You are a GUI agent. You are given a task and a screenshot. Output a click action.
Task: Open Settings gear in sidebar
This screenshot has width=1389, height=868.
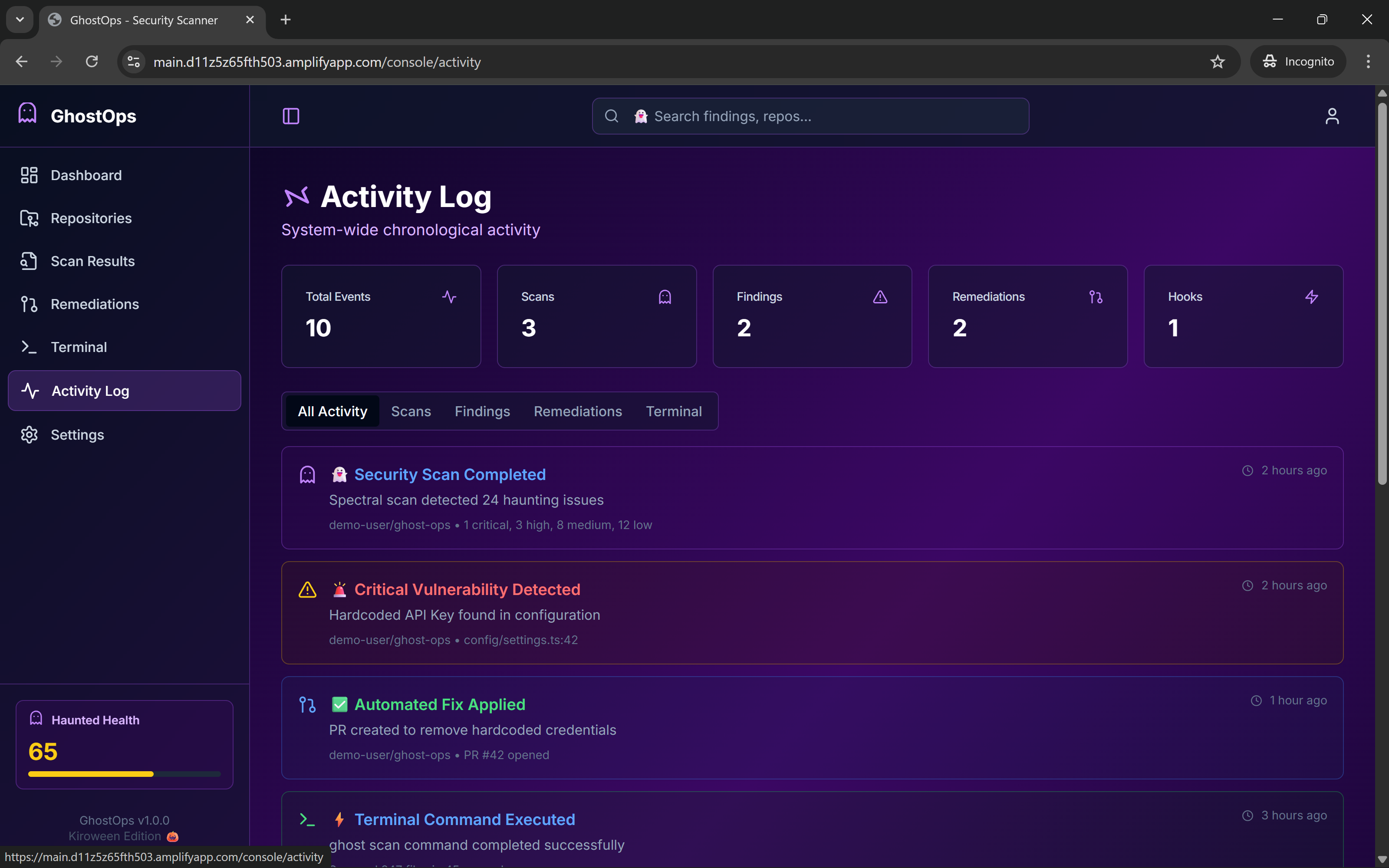[77, 434]
